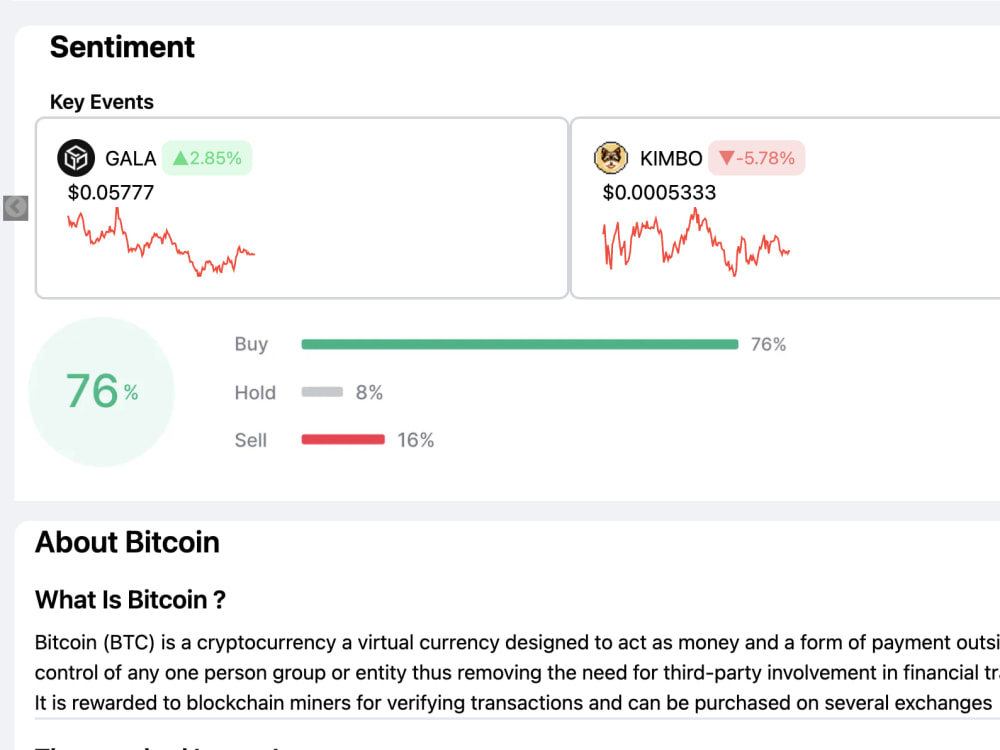Open the KIMBO key event card
The width and height of the screenshot is (1000, 750).
click(785, 208)
